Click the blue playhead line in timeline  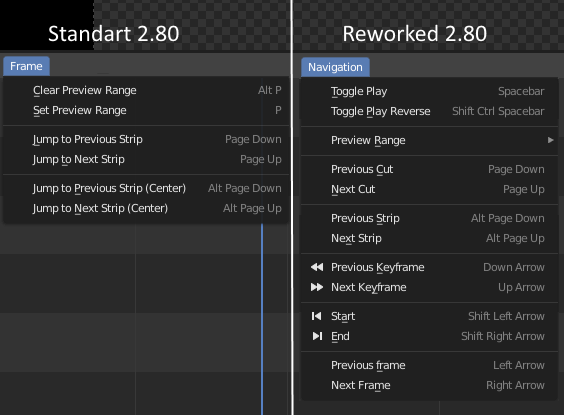(262, 319)
